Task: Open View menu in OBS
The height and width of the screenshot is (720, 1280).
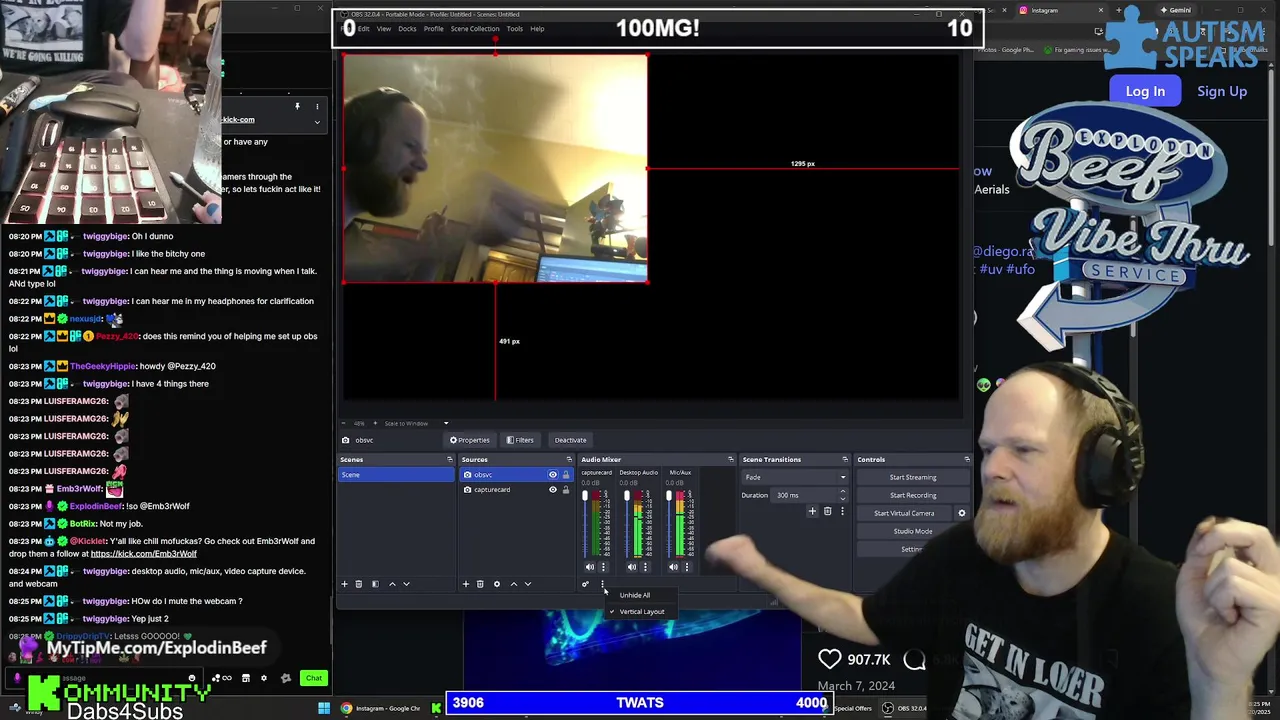Action: pyautogui.click(x=384, y=29)
